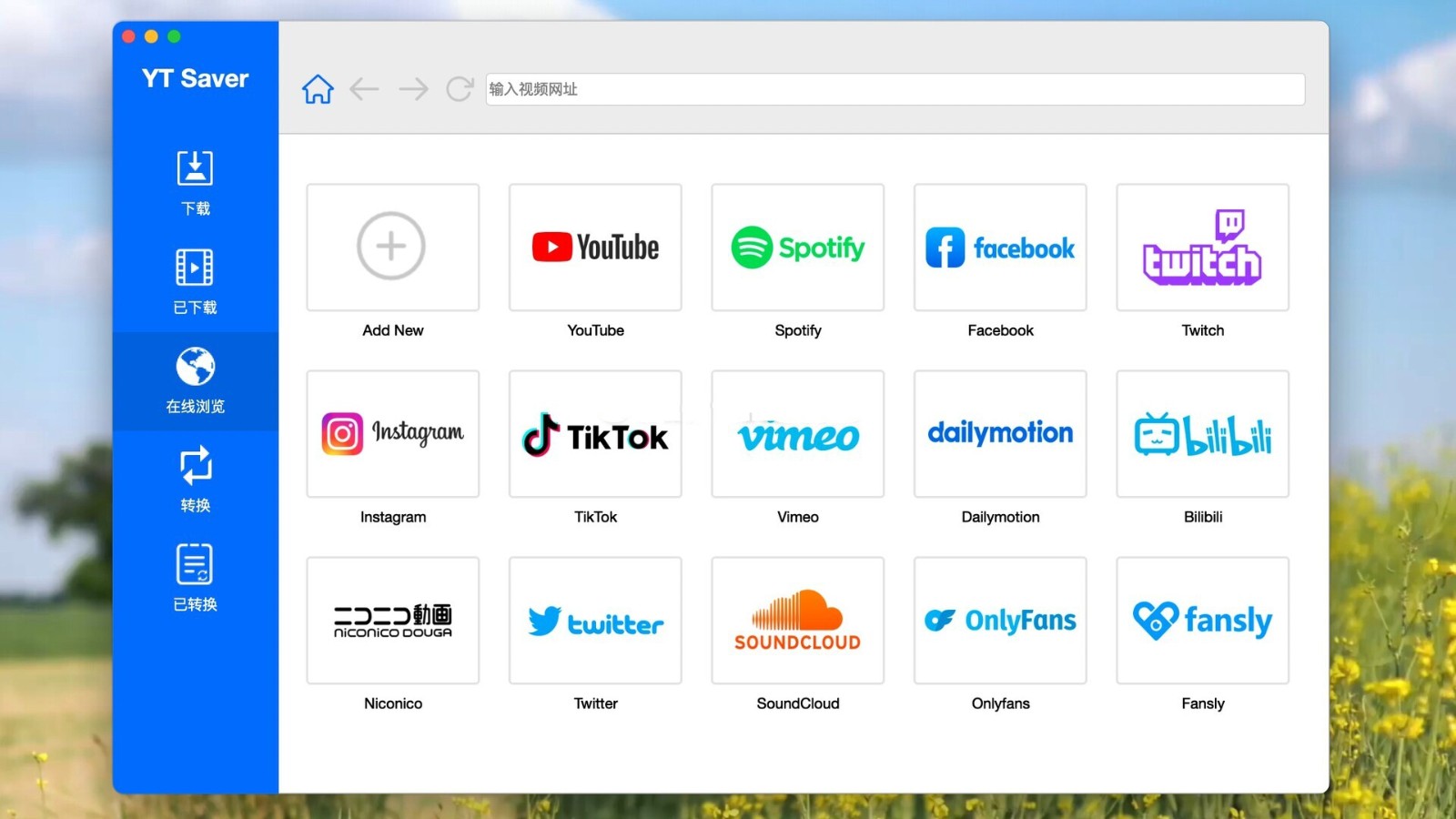The width and height of the screenshot is (1456, 819).
Task: Open the YouTube site tile
Action: point(595,248)
